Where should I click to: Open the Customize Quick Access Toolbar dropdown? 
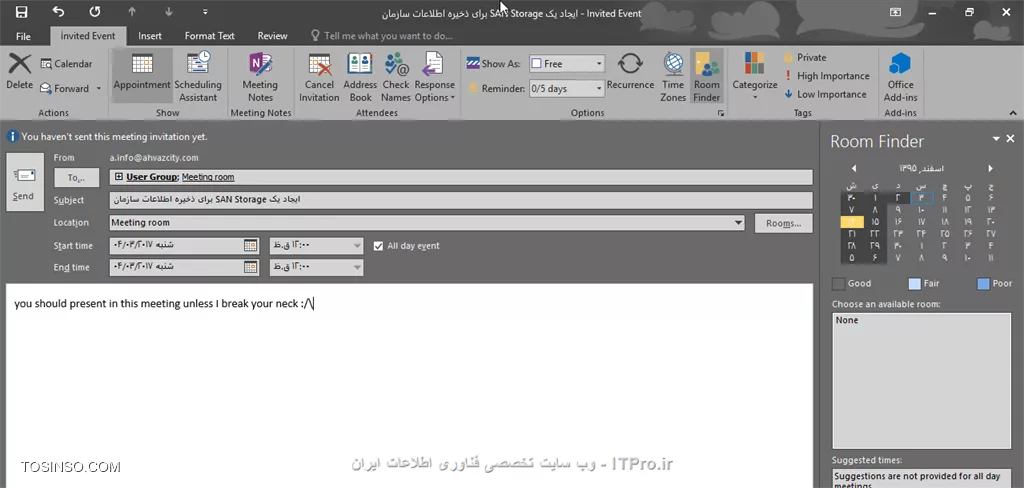(x=205, y=12)
